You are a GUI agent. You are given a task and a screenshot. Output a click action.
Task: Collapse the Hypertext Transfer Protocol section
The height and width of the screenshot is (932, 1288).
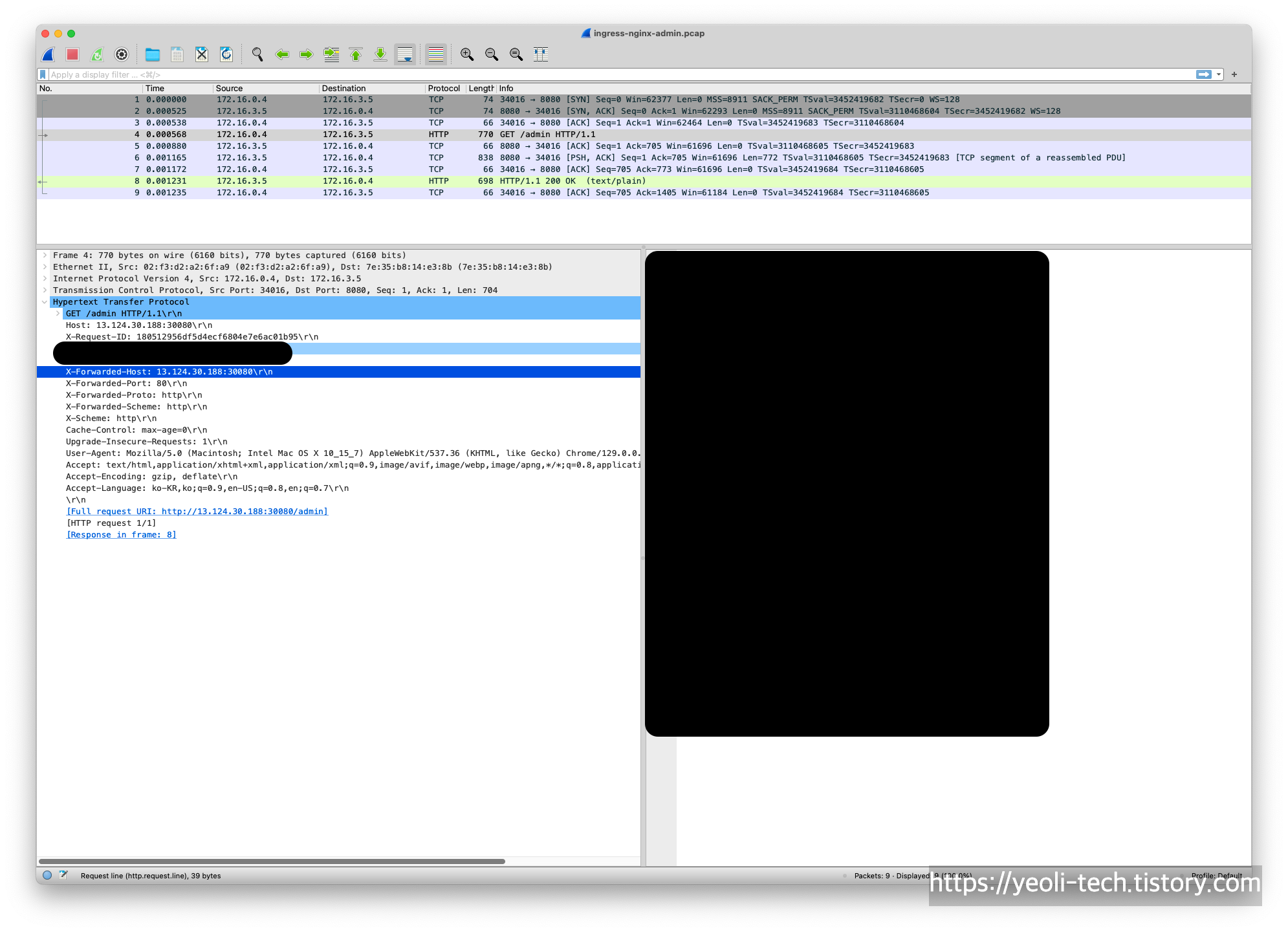(x=45, y=302)
